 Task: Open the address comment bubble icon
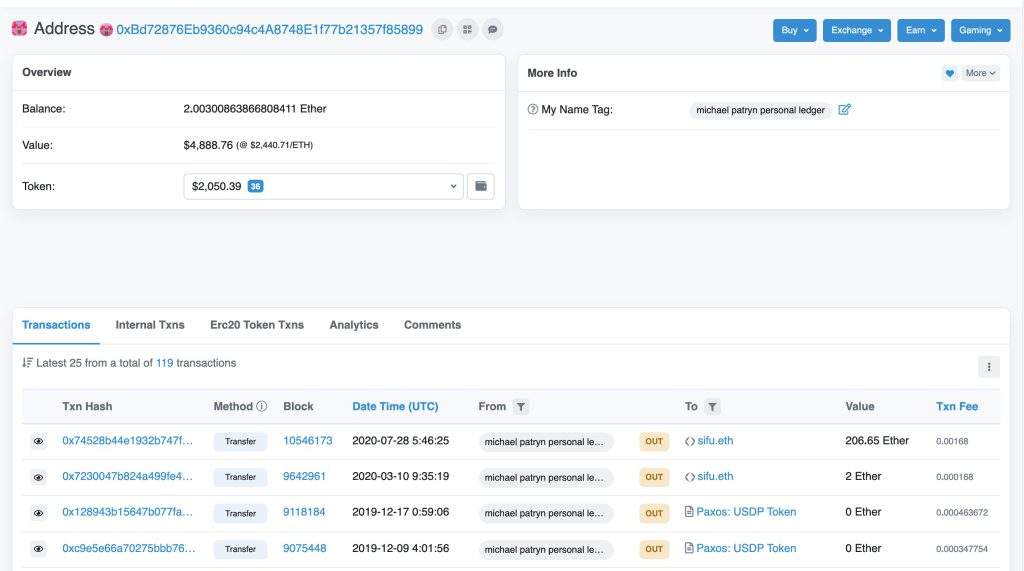493,29
